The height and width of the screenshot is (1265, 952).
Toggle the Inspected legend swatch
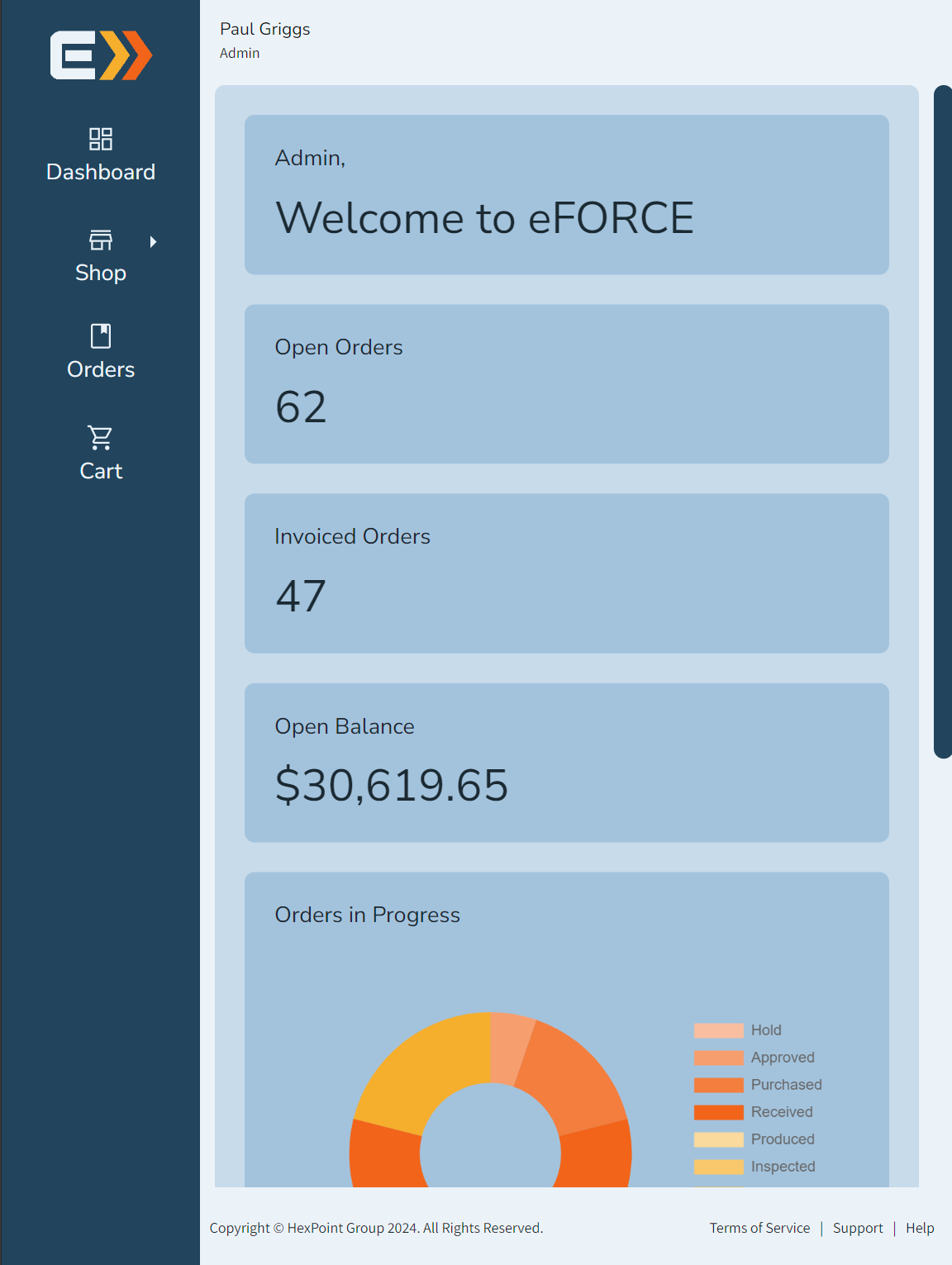[x=719, y=1167]
